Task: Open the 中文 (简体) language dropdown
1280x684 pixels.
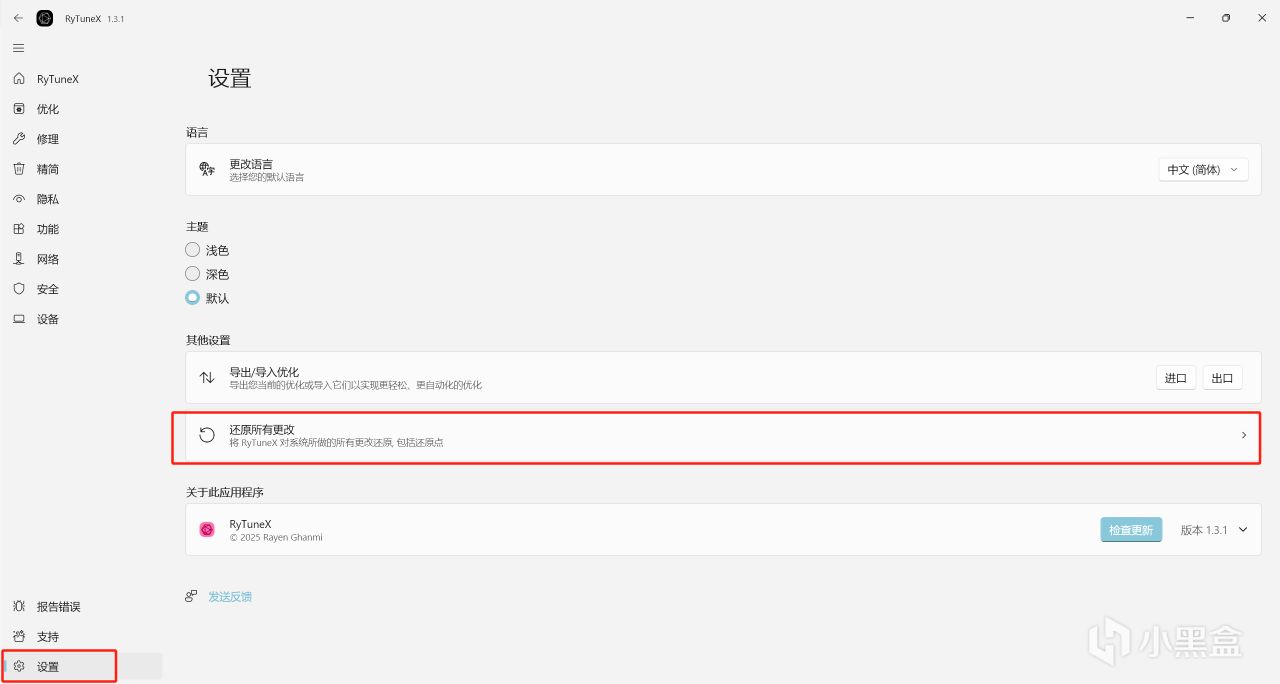Action: [1203, 170]
